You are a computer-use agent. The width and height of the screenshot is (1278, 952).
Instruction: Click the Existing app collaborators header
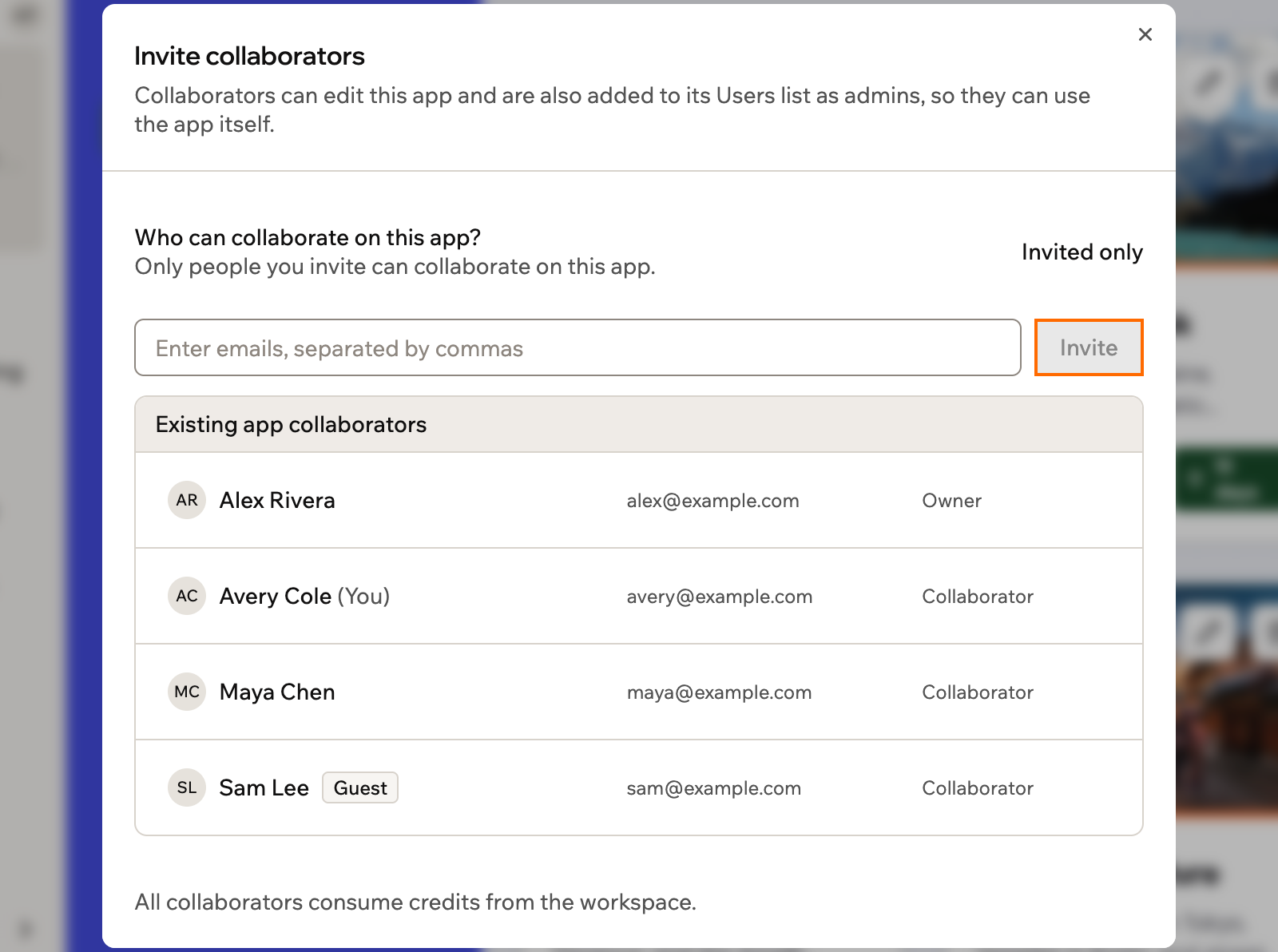click(639, 425)
